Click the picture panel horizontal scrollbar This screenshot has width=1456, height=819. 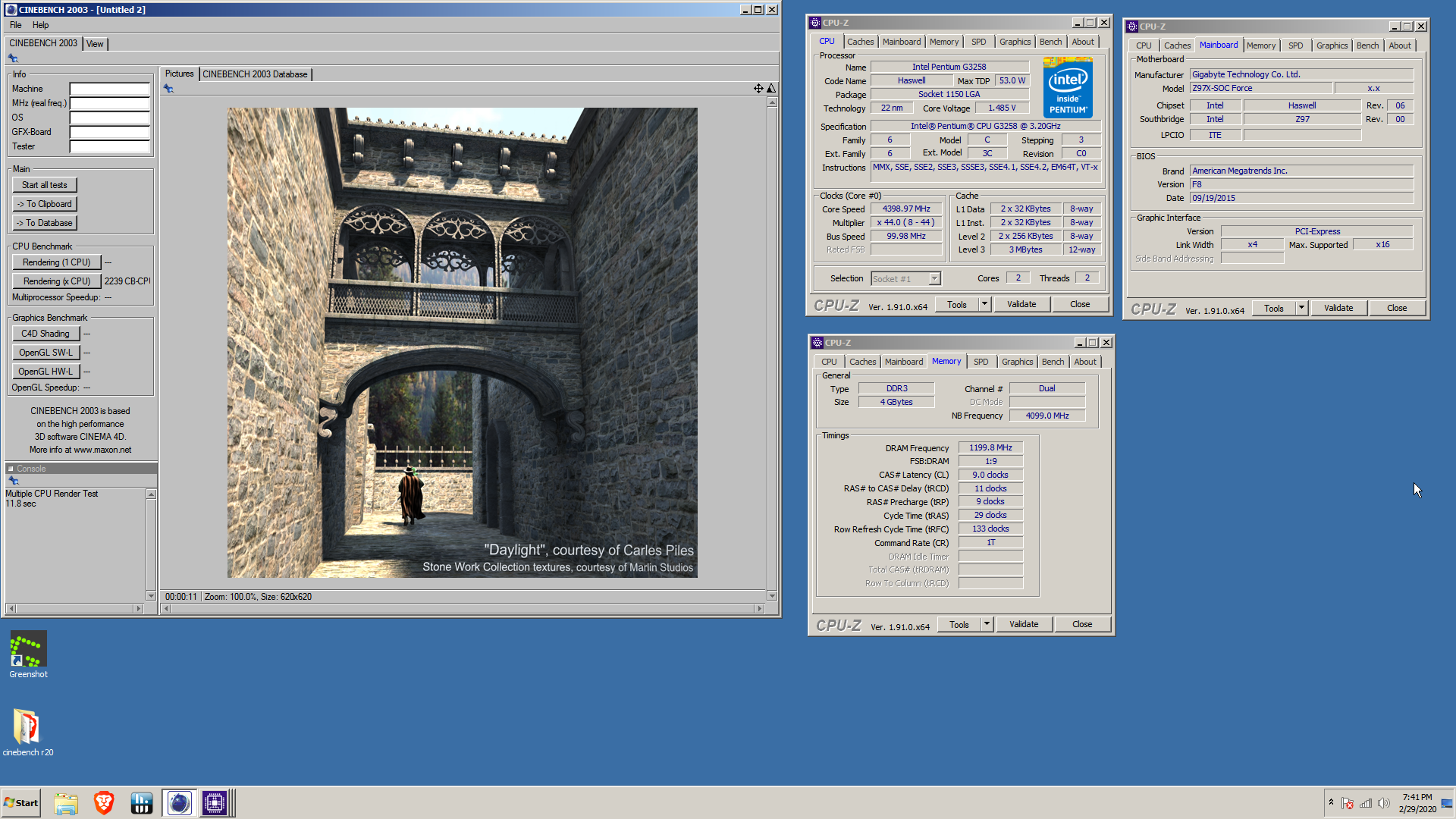[463, 608]
